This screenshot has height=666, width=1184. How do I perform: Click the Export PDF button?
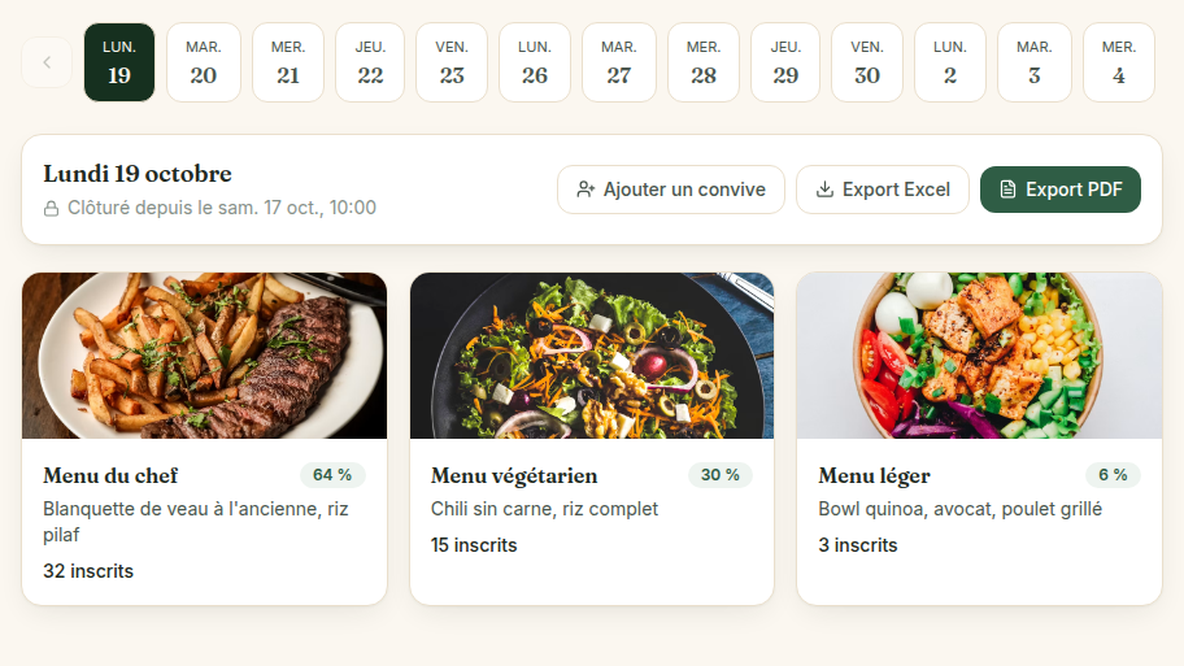click(x=1060, y=190)
